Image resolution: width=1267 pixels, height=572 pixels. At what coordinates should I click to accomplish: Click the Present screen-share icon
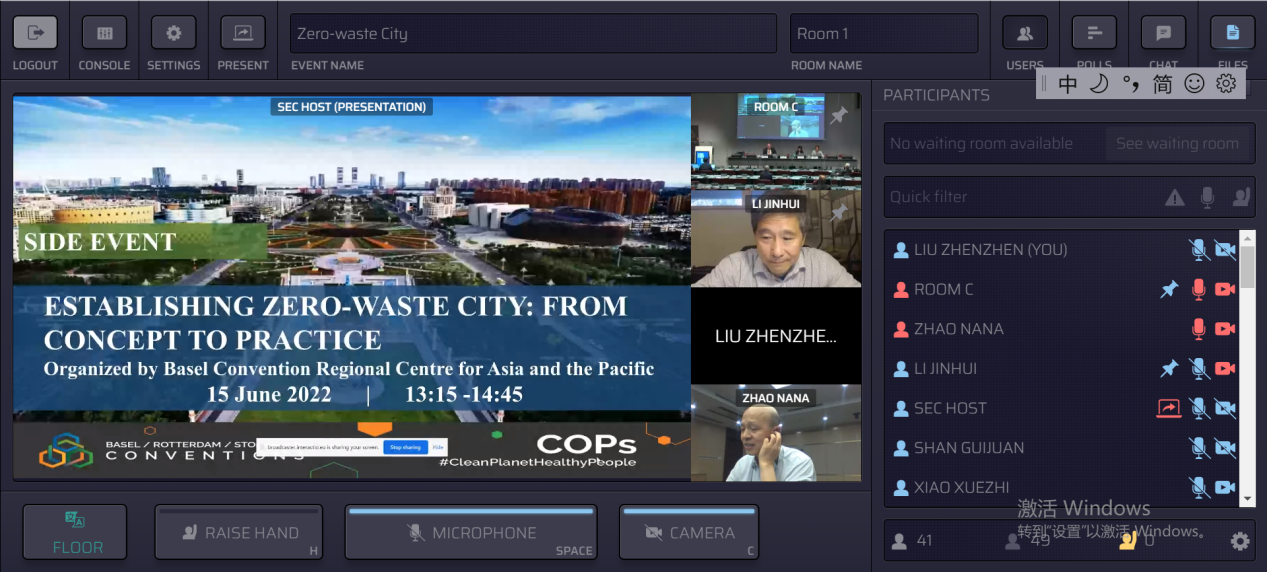[x=243, y=33]
